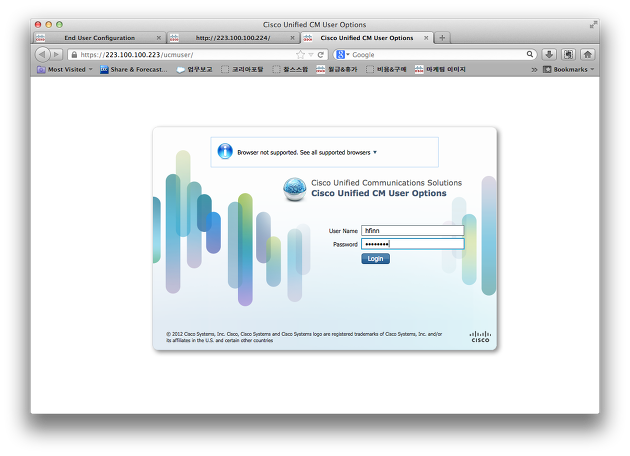Switch to End User Configuration tab
This screenshot has width=630, height=456.
99,38
